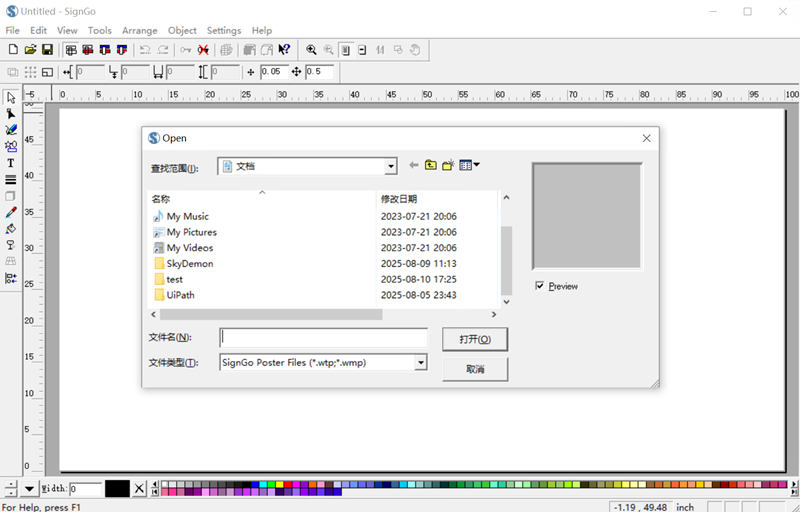The height and width of the screenshot is (512, 800).
Task: Open the Tools menu
Action: (99, 31)
